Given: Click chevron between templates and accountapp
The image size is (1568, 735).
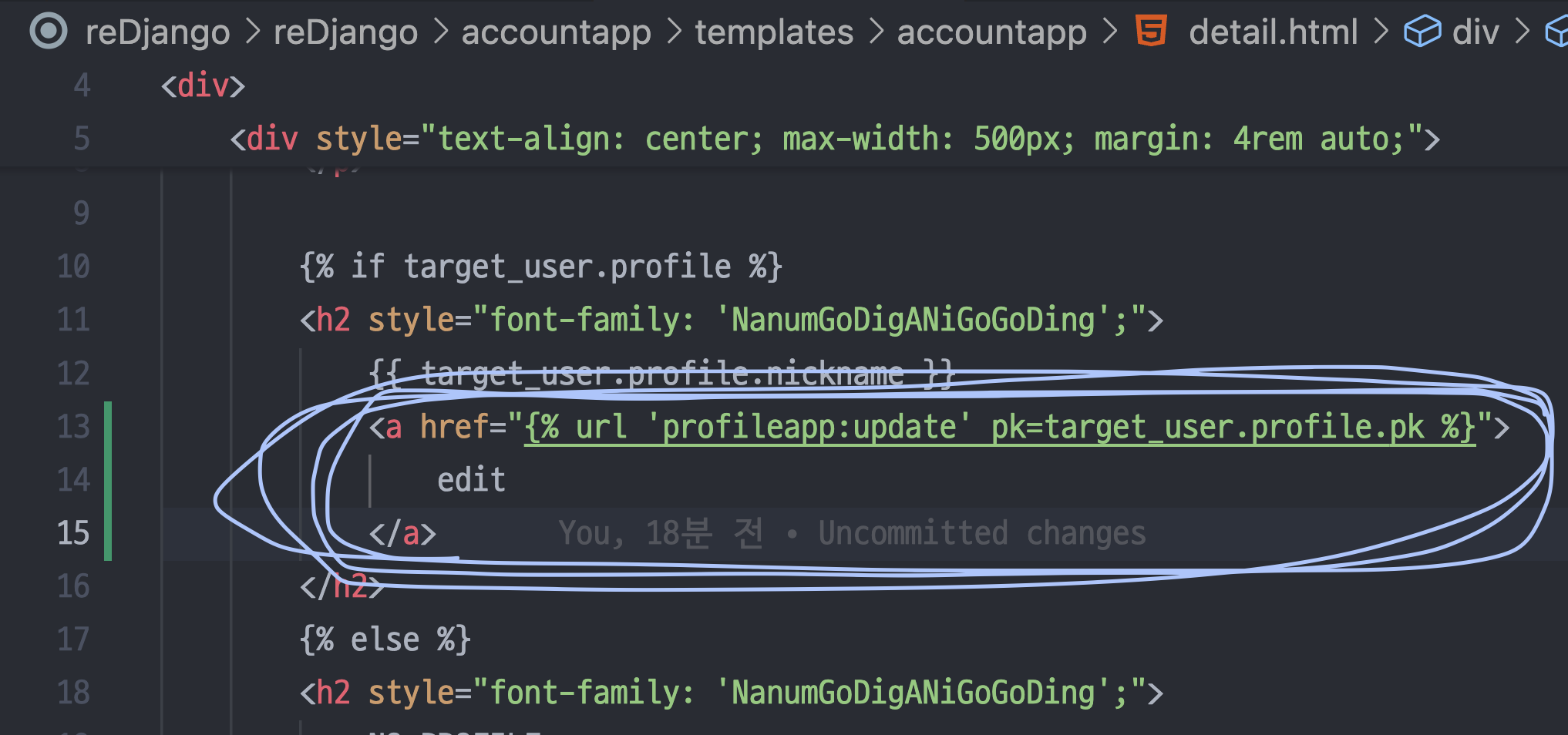Looking at the screenshot, I should tap(876, 32).
